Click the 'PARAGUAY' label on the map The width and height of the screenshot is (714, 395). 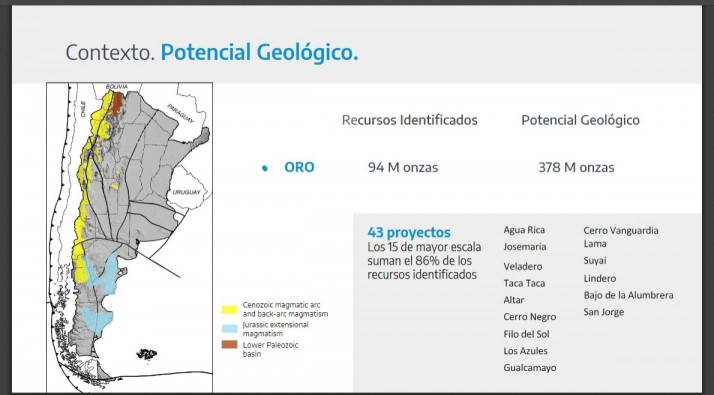(180, 113)
